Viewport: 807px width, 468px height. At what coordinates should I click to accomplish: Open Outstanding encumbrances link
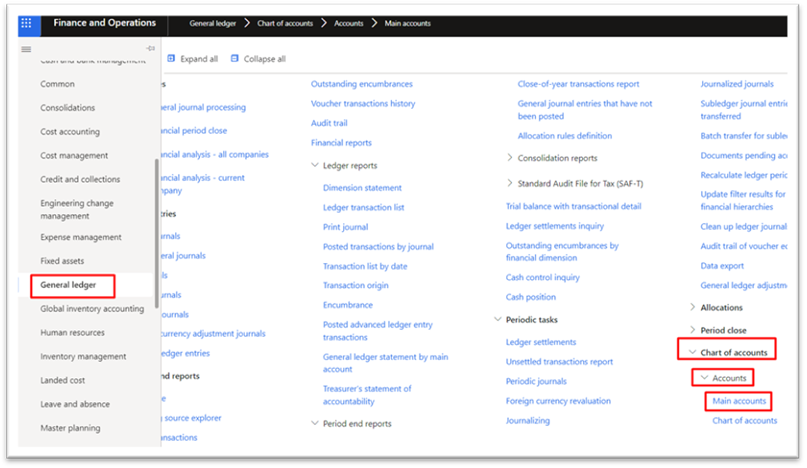point(362,84)
